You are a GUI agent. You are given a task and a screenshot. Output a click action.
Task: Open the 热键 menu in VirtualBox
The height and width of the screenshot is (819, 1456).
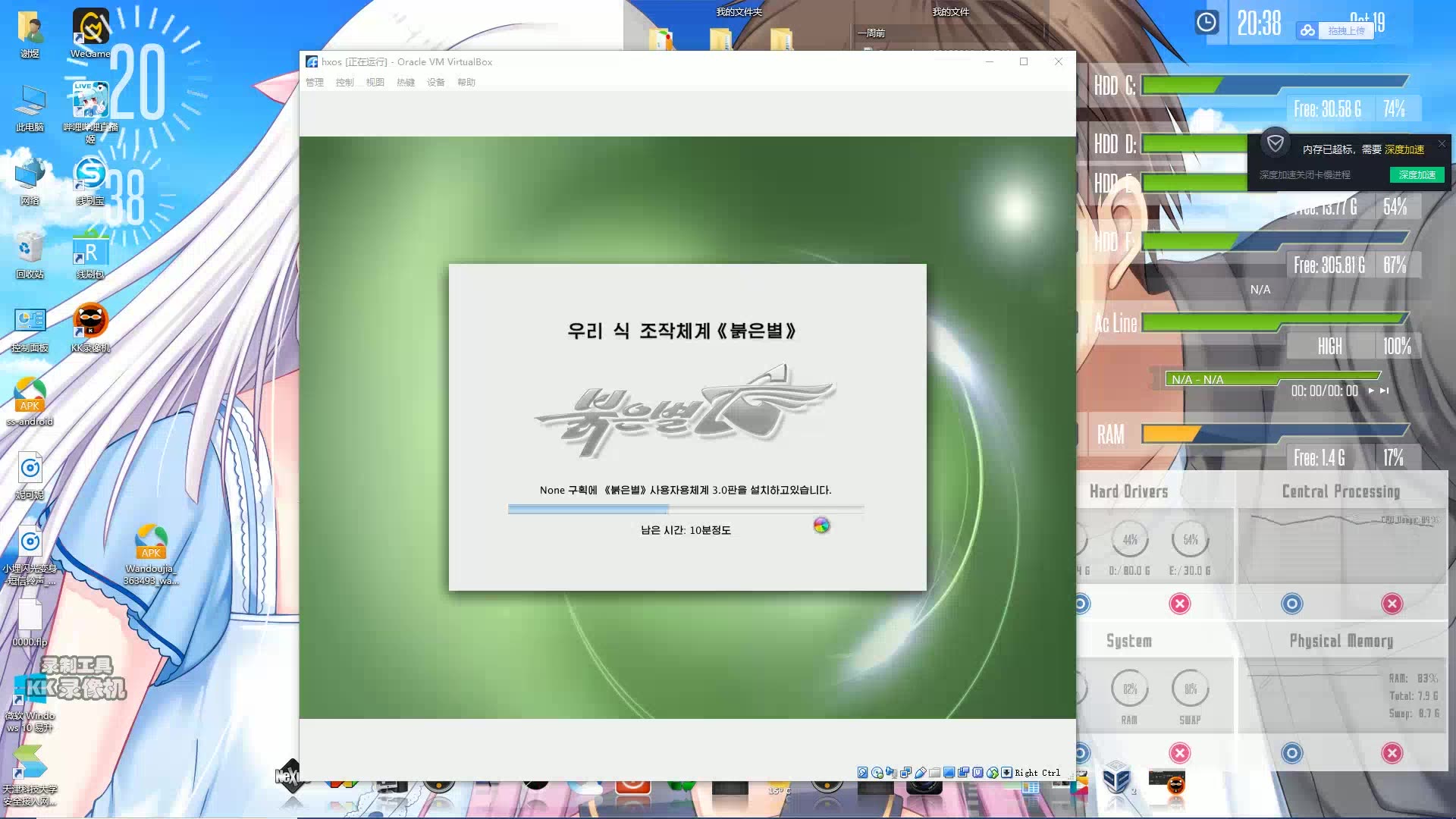tap(405, 83)
